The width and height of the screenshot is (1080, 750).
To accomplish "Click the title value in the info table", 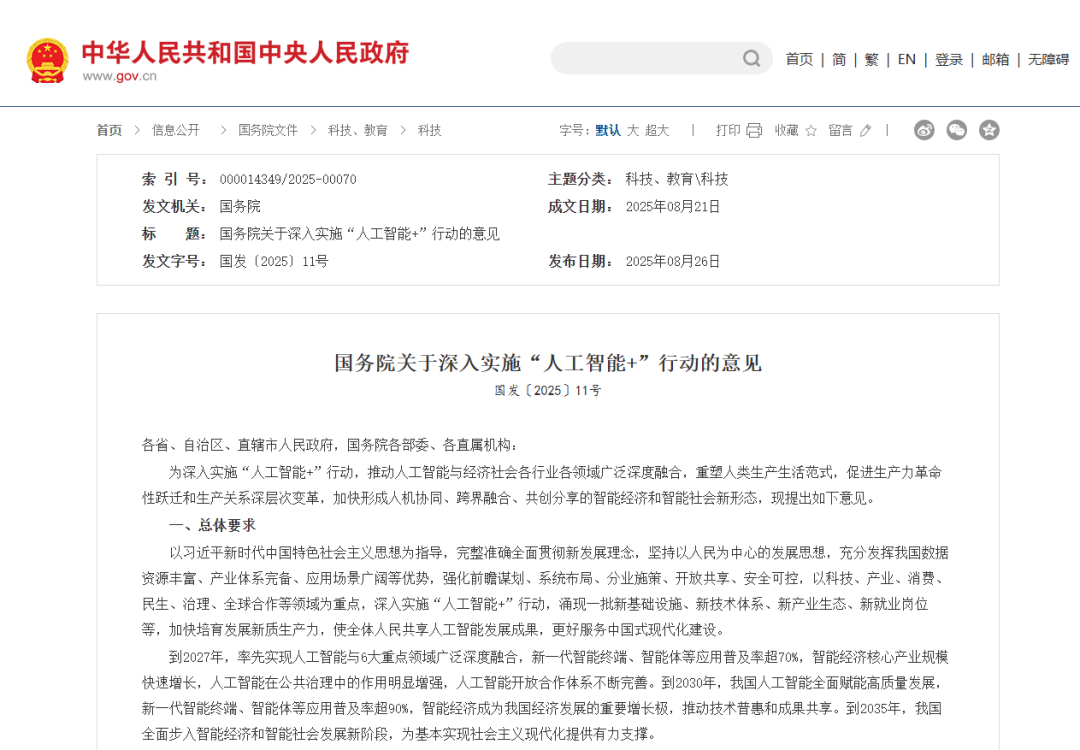I will (360, 234).
